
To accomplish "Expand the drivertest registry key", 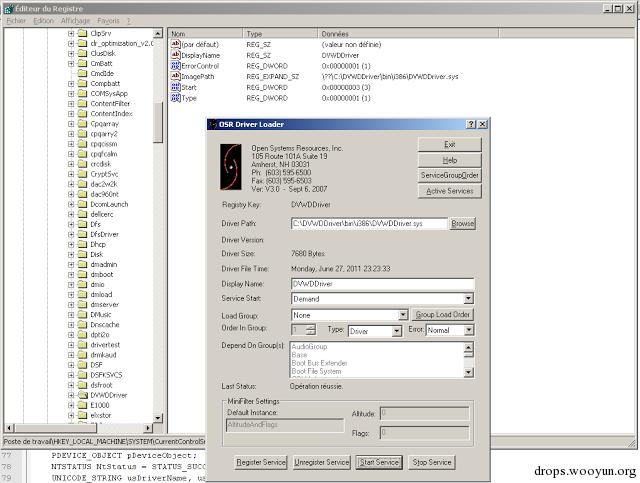I will (71, 345).
